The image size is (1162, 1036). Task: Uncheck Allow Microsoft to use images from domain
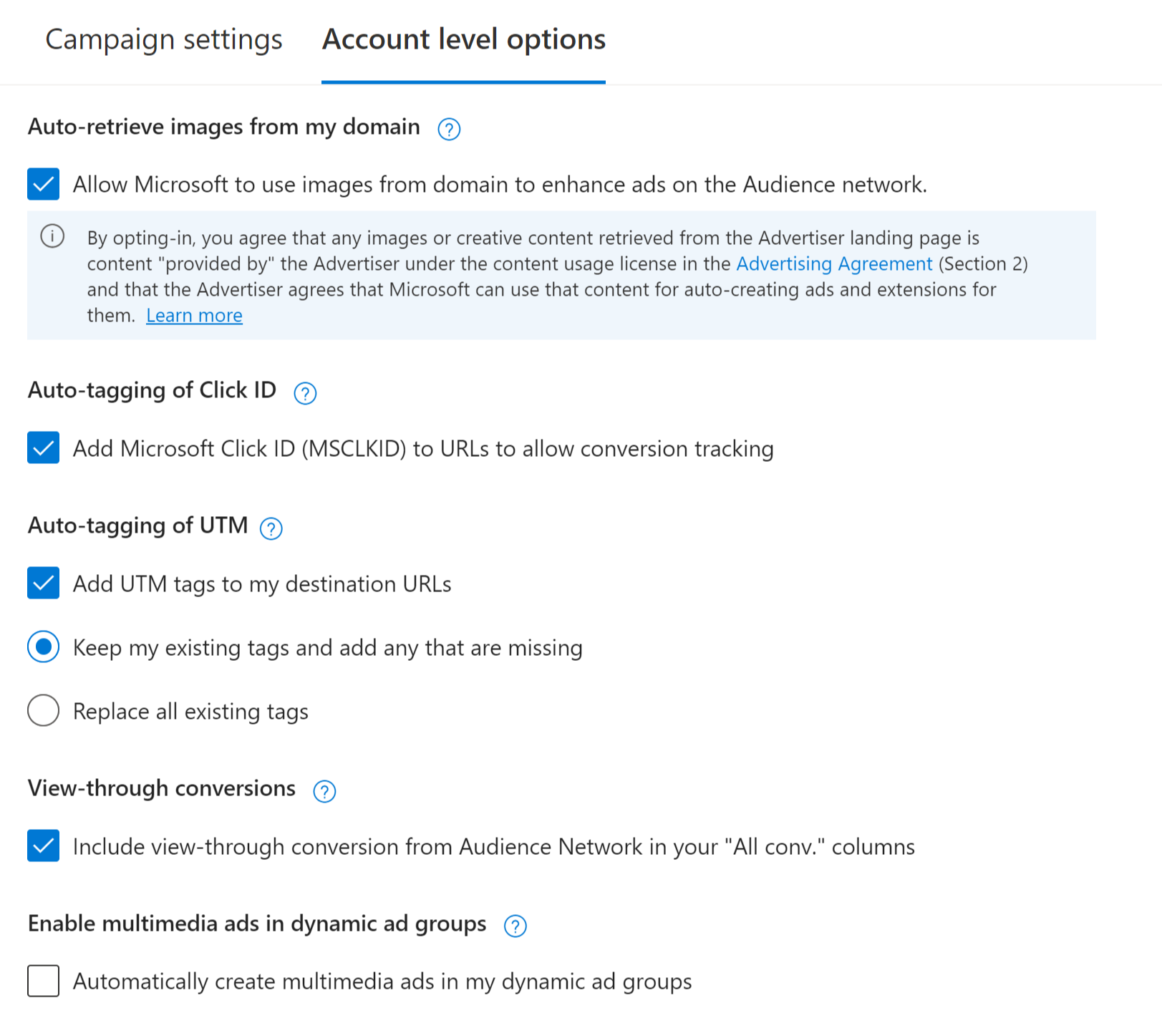(x=44, y=184)
